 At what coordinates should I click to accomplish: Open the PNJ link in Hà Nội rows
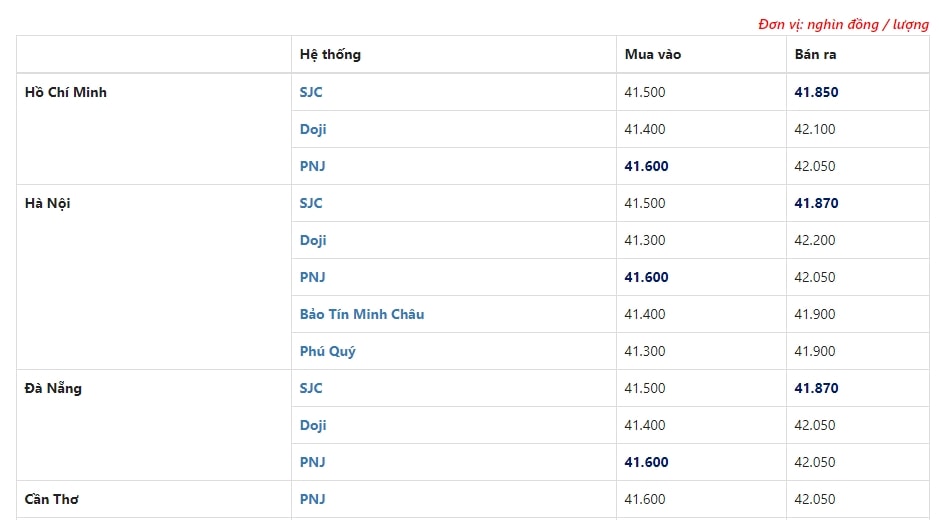pyautogui.click(x=312, y=277)
